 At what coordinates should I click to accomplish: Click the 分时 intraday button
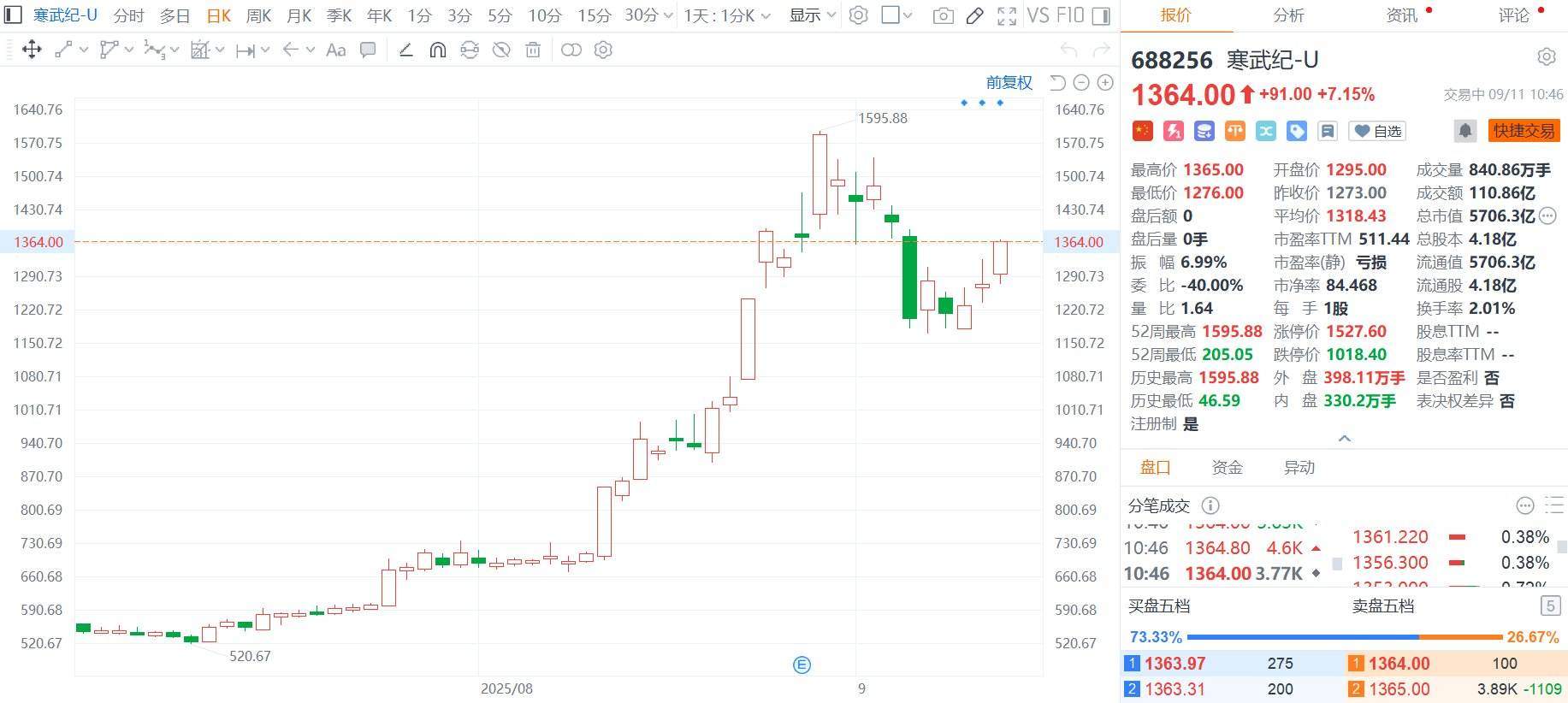click(x=129, y=15)
